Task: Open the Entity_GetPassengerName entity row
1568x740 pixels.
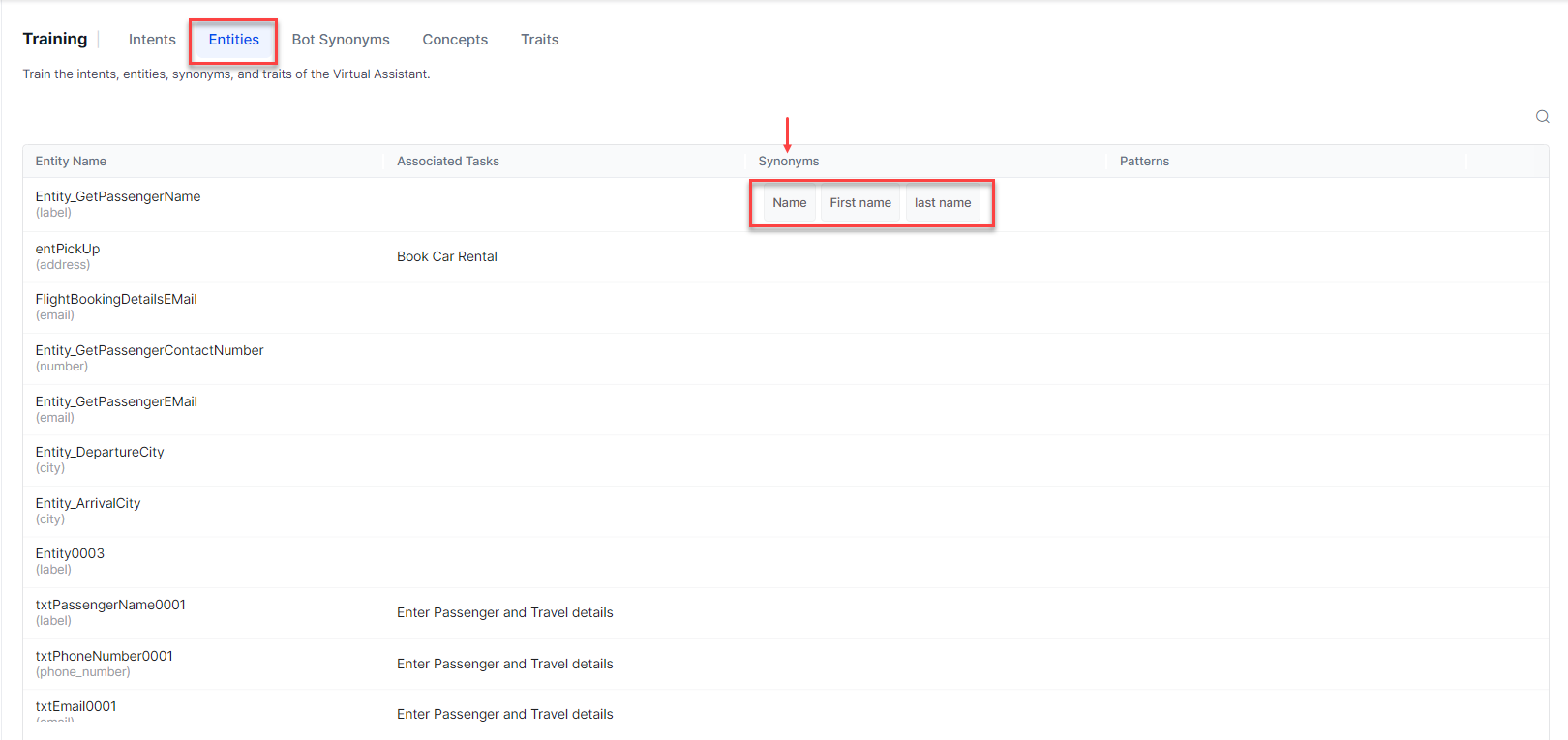Action: 118,197
